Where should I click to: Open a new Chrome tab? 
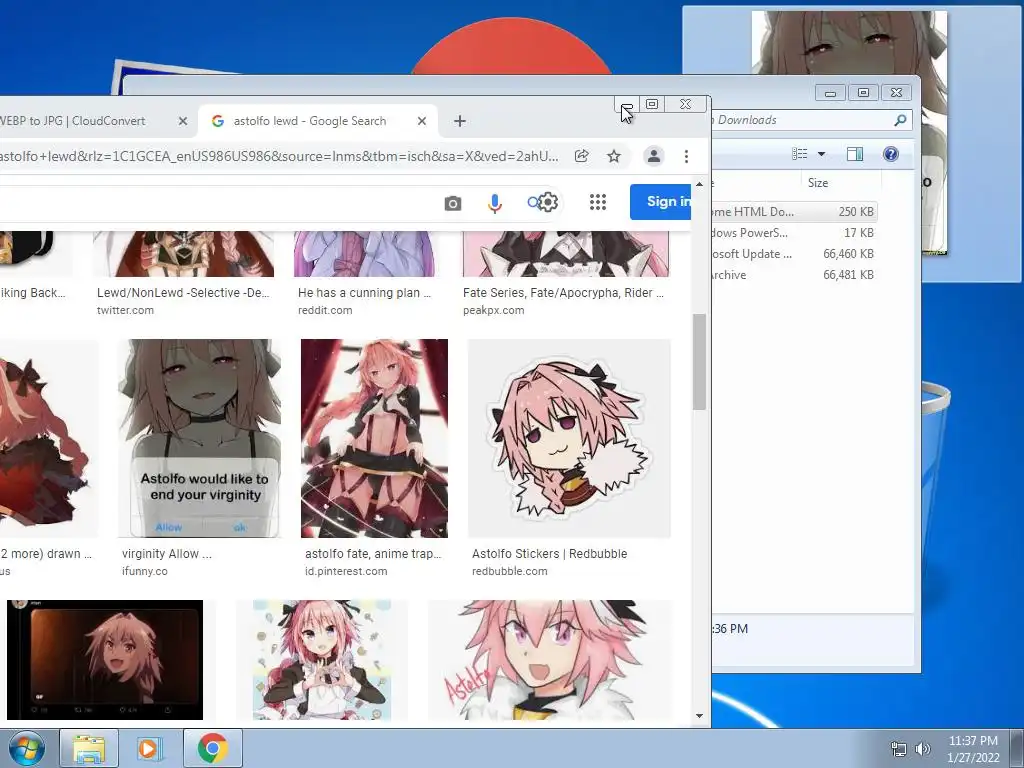coord(460,121)
